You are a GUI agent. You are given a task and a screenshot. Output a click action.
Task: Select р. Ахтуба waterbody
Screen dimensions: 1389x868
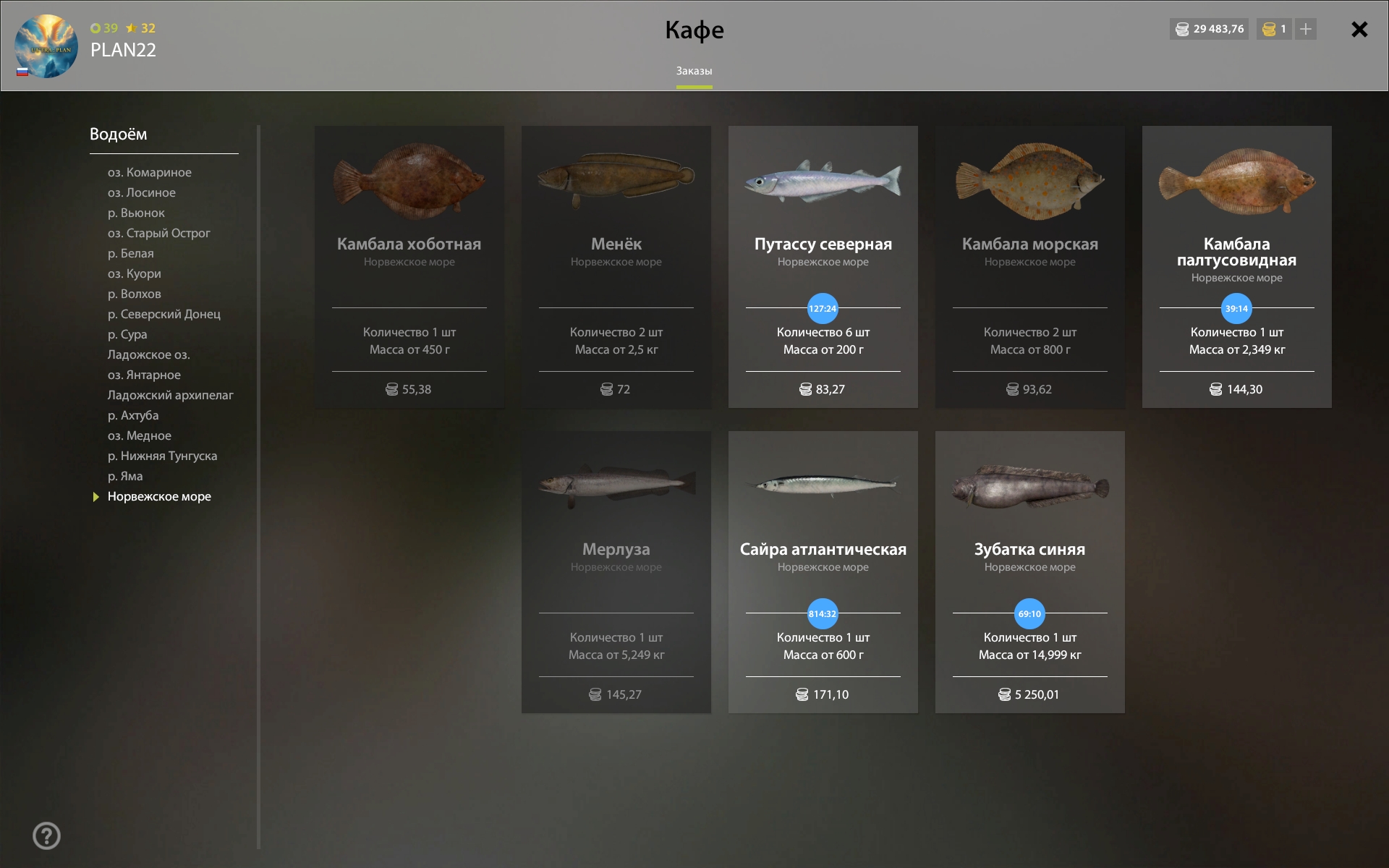pyautogui.click(x=133, y=415)
